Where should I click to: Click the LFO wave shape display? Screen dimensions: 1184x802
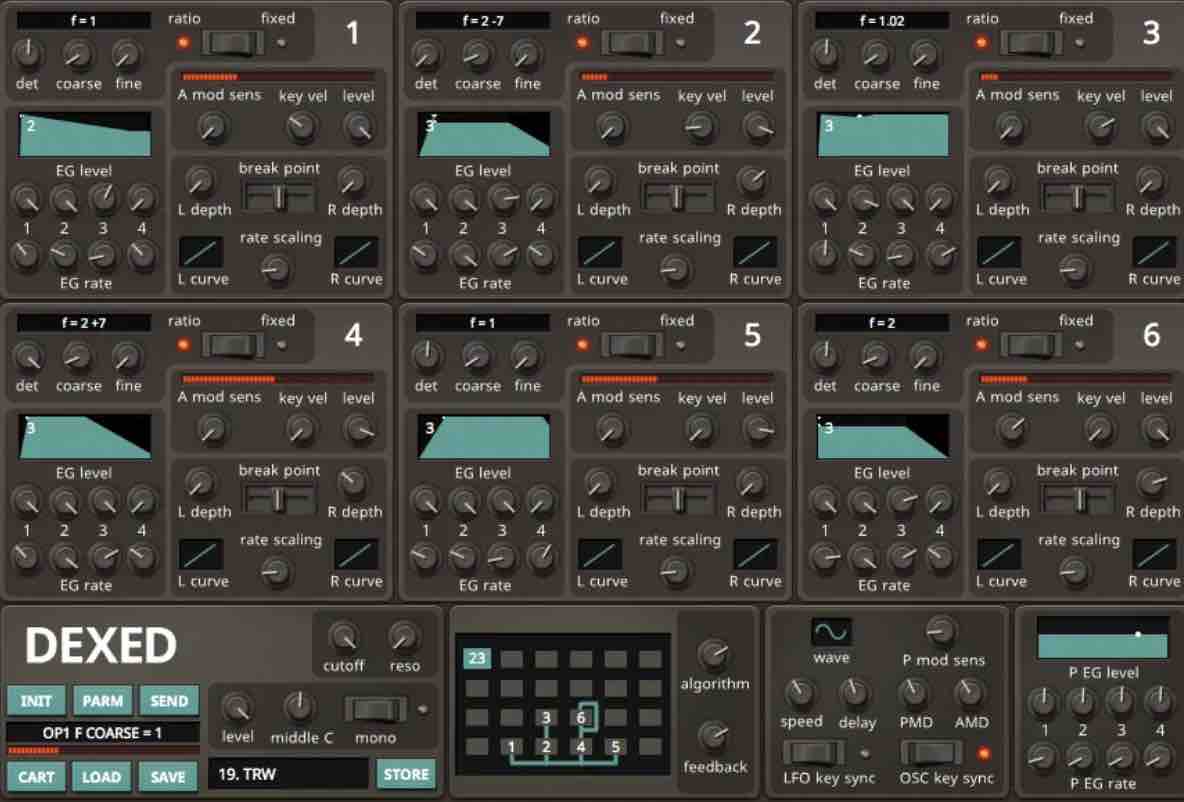click(831, 631)
